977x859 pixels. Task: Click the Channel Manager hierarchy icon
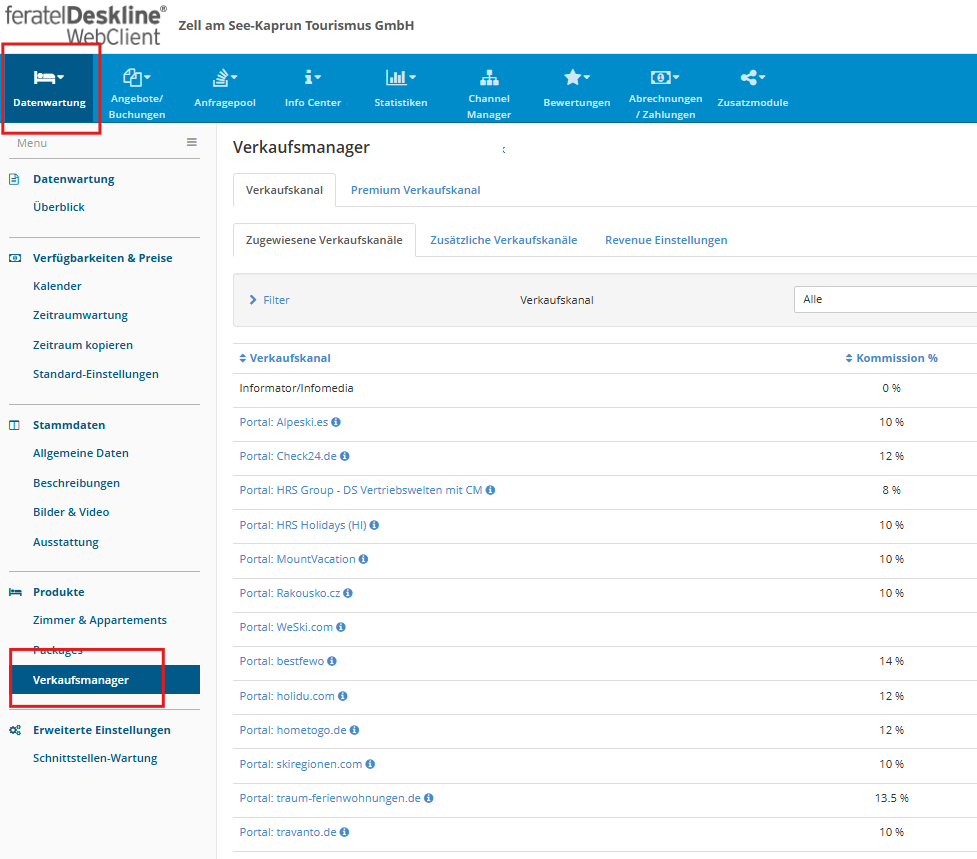[489, 77]
